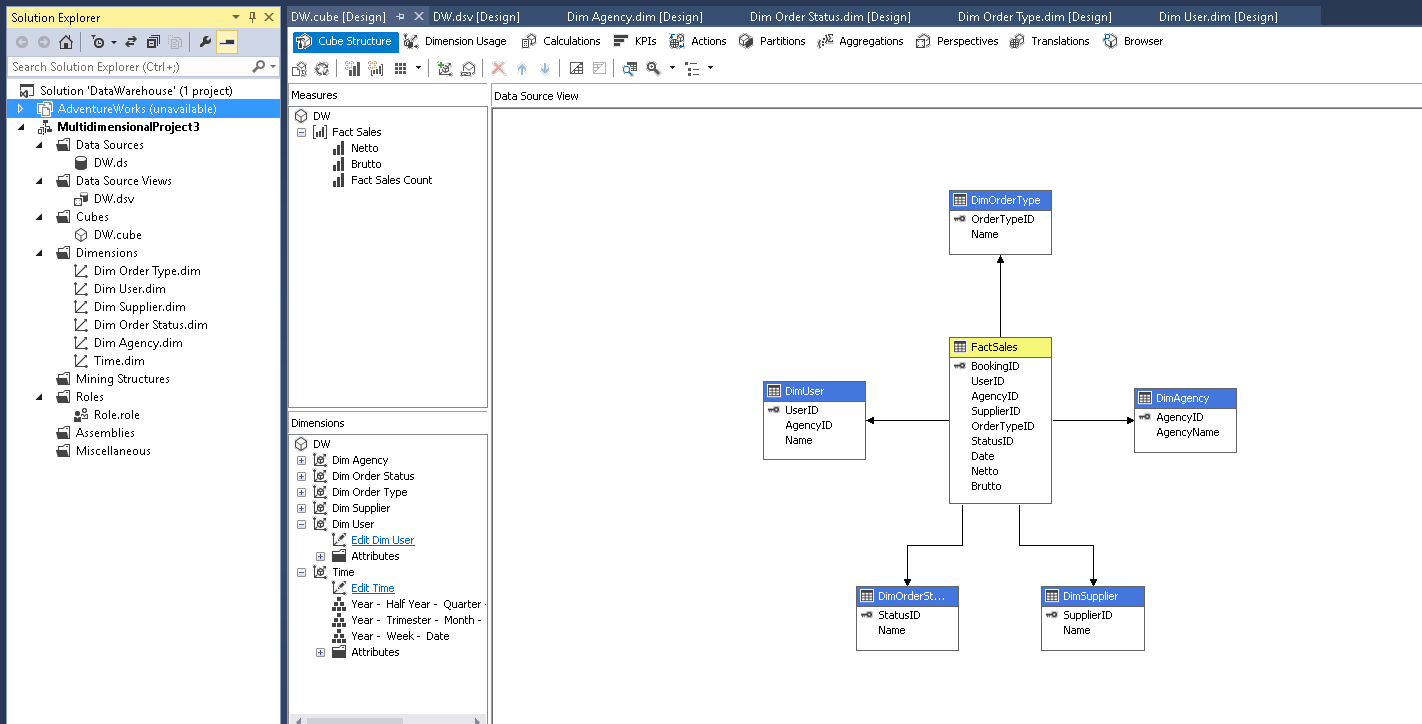Switch to the Calculations tab
This screenshot has height=724, width=1422.
click(561, 41)
